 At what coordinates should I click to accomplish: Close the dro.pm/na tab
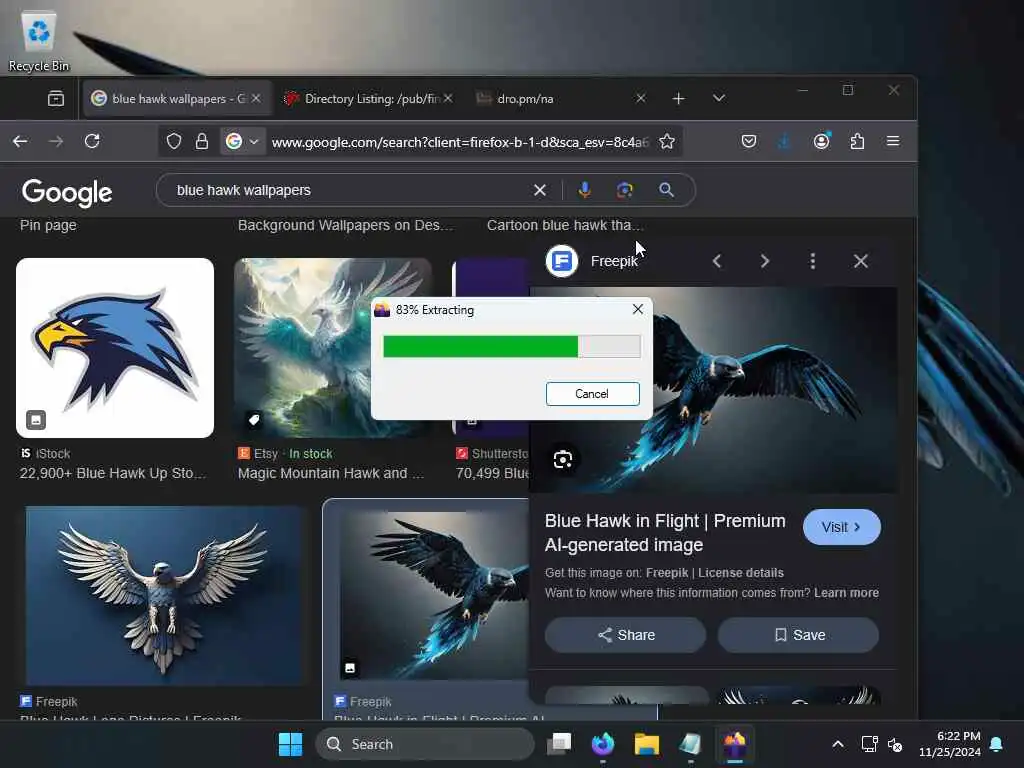[x=641, y=98]
